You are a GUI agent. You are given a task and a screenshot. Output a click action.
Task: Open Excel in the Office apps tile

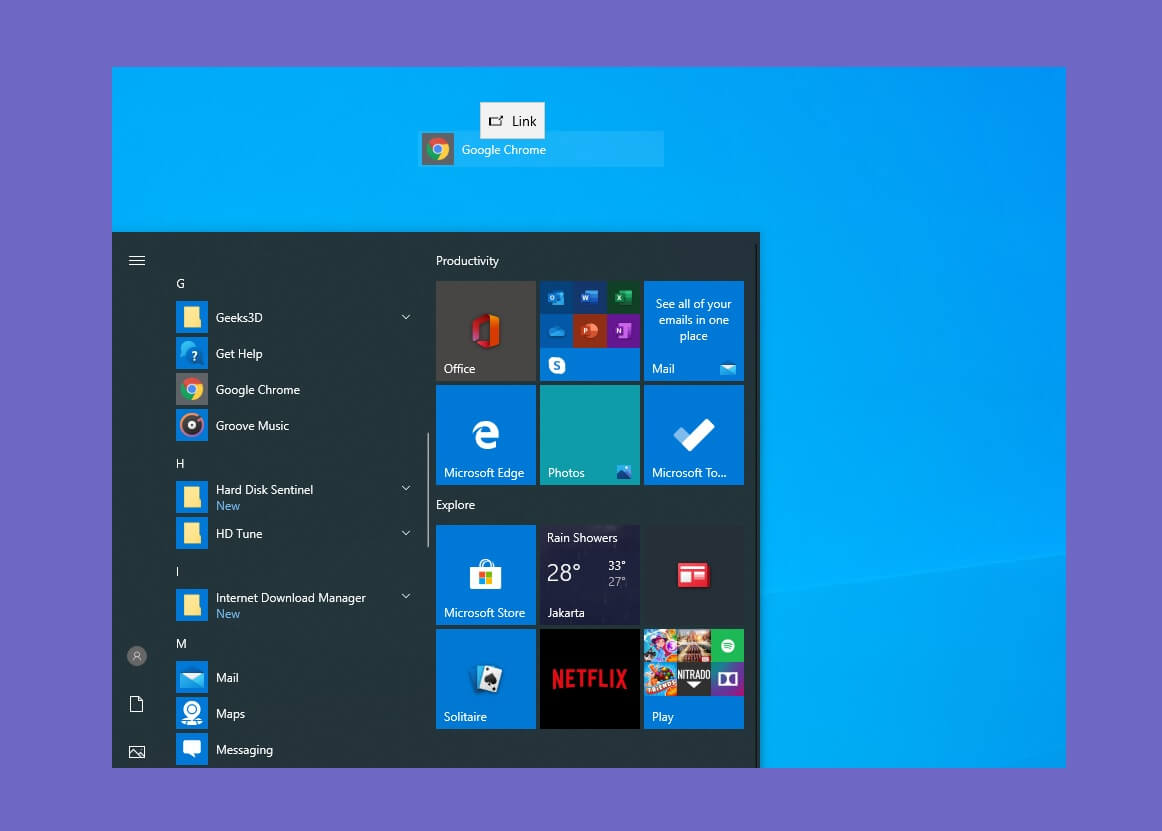623,297
